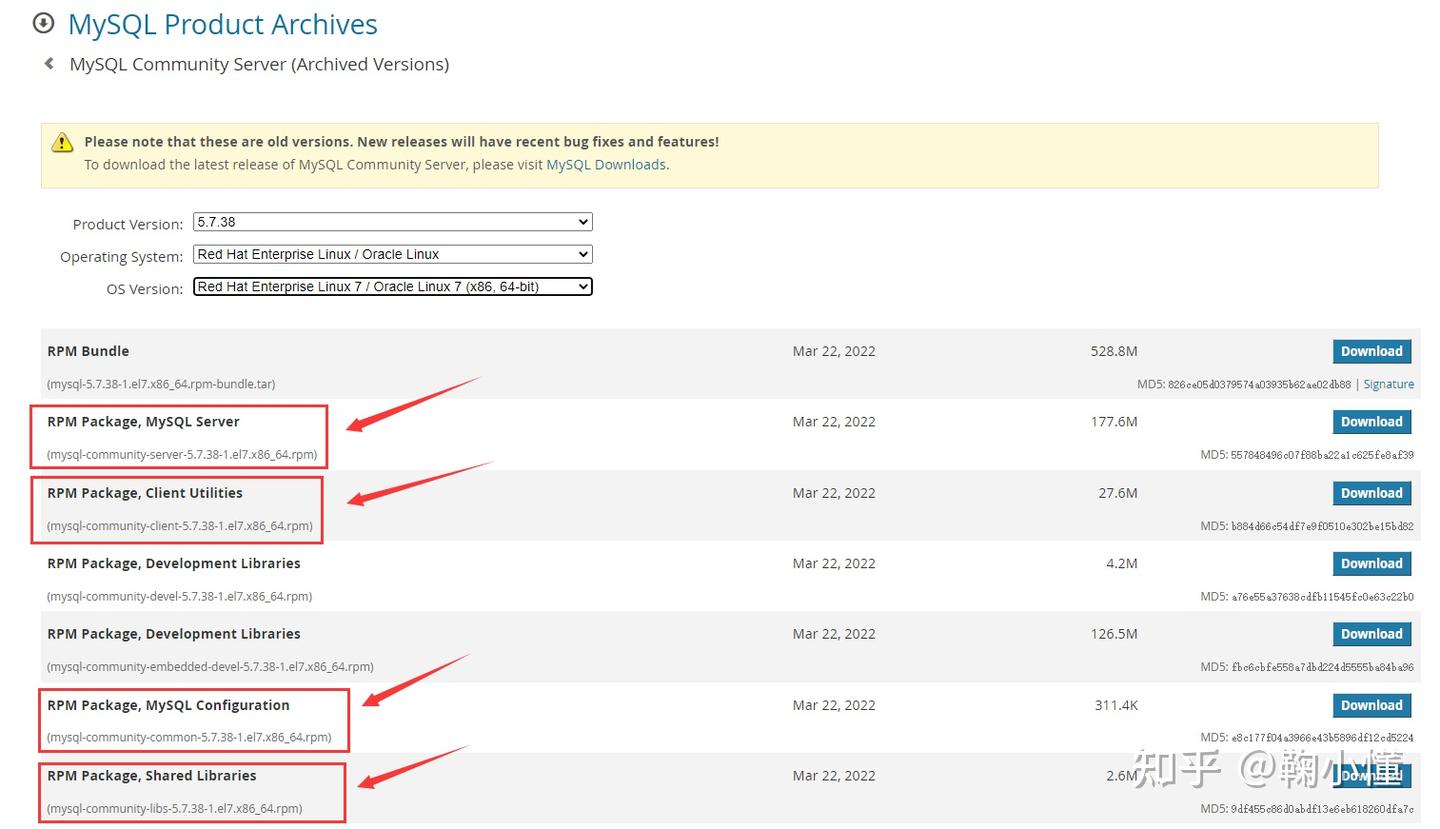Click the 177.6M file size

pos(1114,422)
